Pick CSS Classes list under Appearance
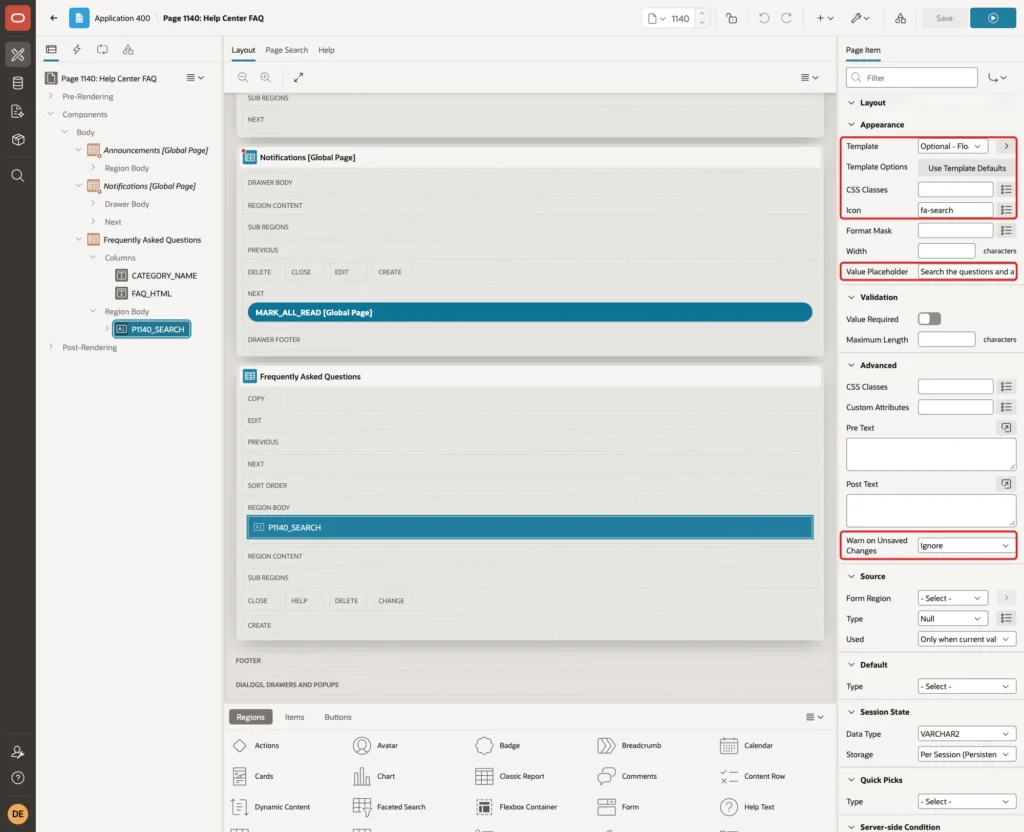This screenshot has height=832, width=1024. [x=1006, y=189]
